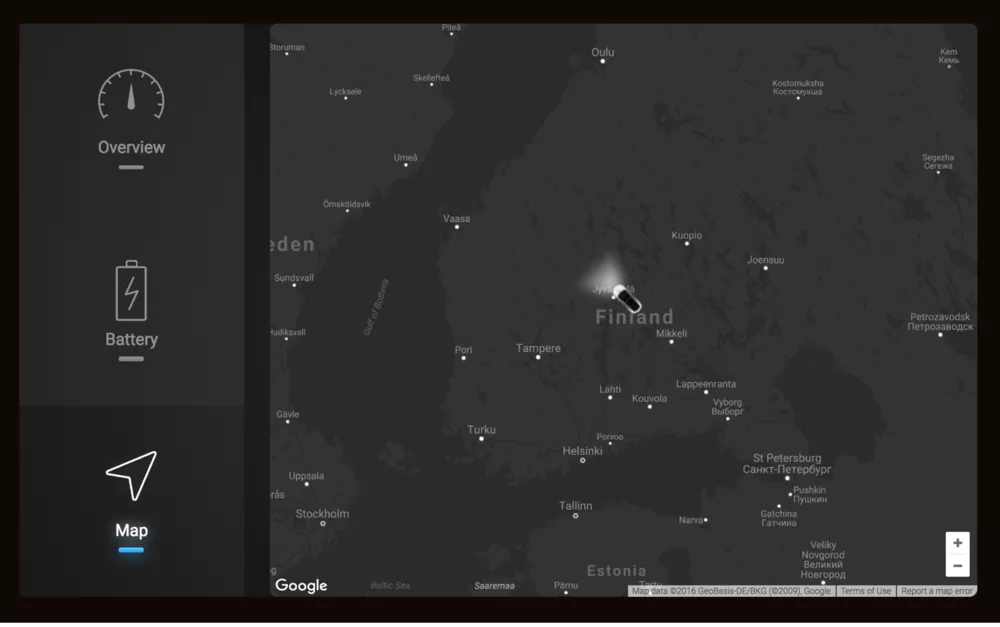Image resolution: width=1000 pixels, height=627 pixels.
Task: Select the Tallinn city marker
Action: [575, 516]
